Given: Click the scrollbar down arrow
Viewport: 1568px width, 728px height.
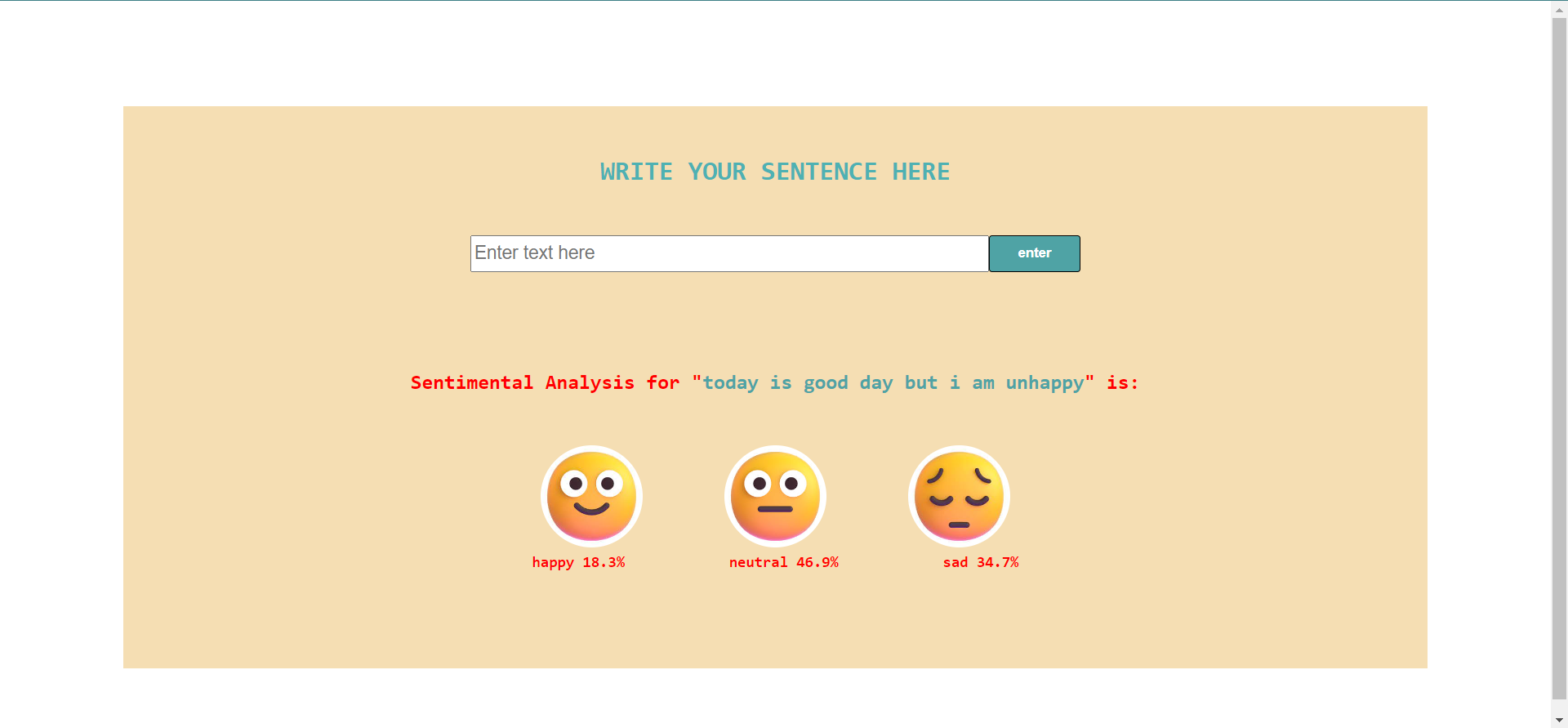Looking at the screenshot, I should click(x=1559, y=720).
